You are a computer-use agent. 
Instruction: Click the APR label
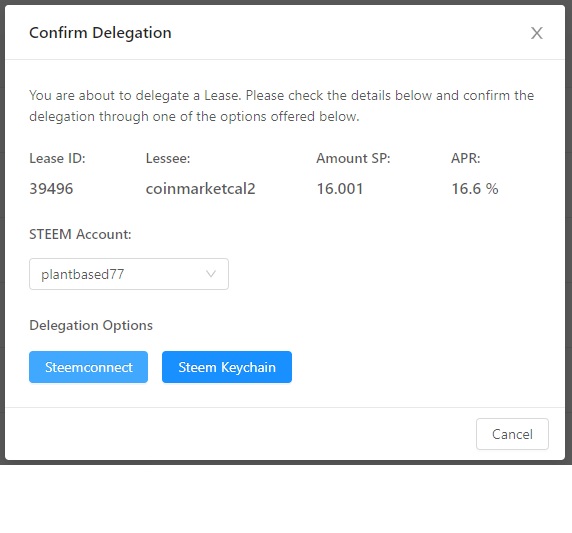click(x=466, y=158)
